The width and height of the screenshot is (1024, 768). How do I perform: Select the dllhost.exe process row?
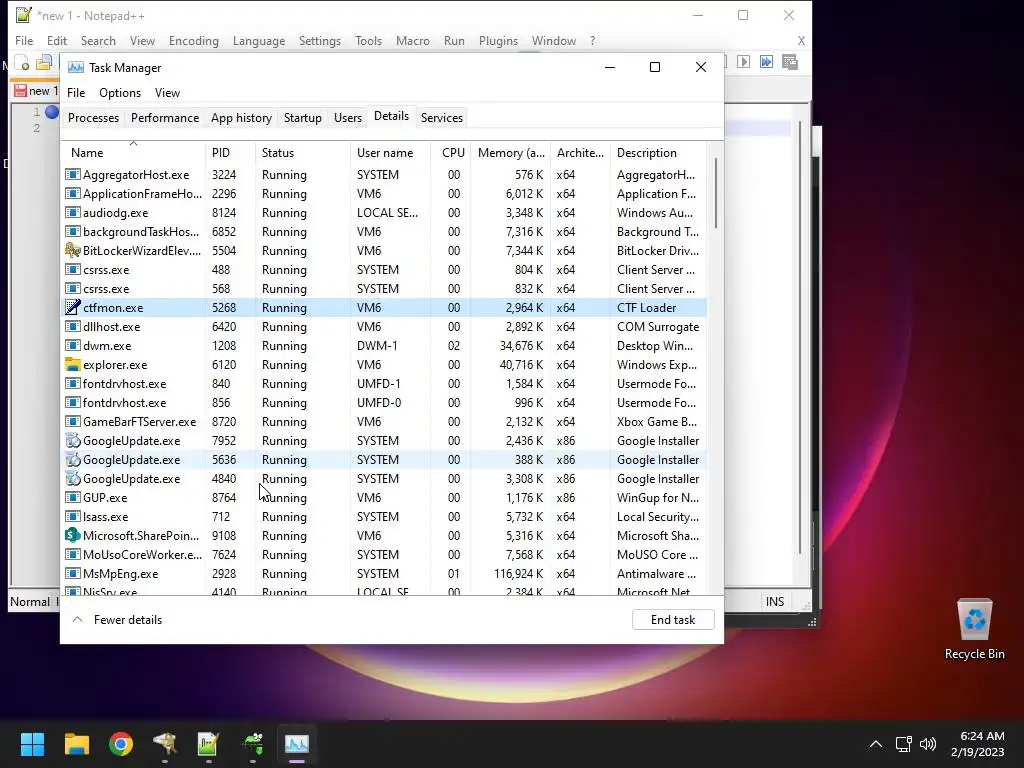pos(385,327)
